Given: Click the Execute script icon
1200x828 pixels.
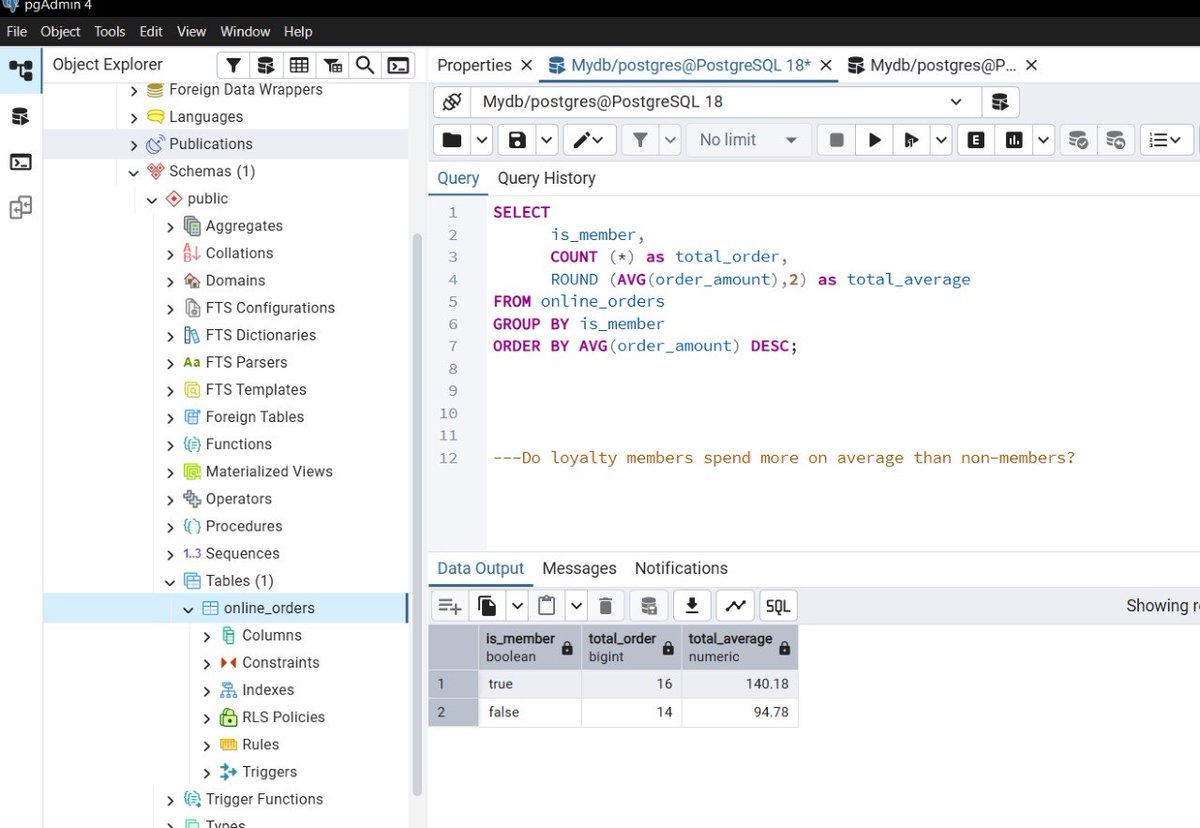Looking at the screenshot, I should coord(910,140).
